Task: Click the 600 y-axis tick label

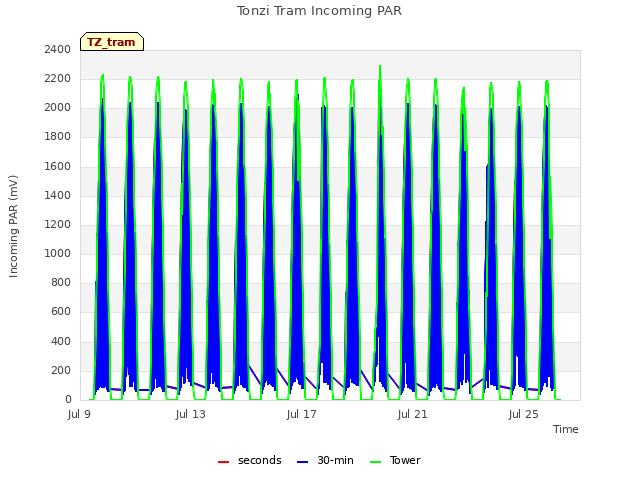Action: click(x=61, y=311)
